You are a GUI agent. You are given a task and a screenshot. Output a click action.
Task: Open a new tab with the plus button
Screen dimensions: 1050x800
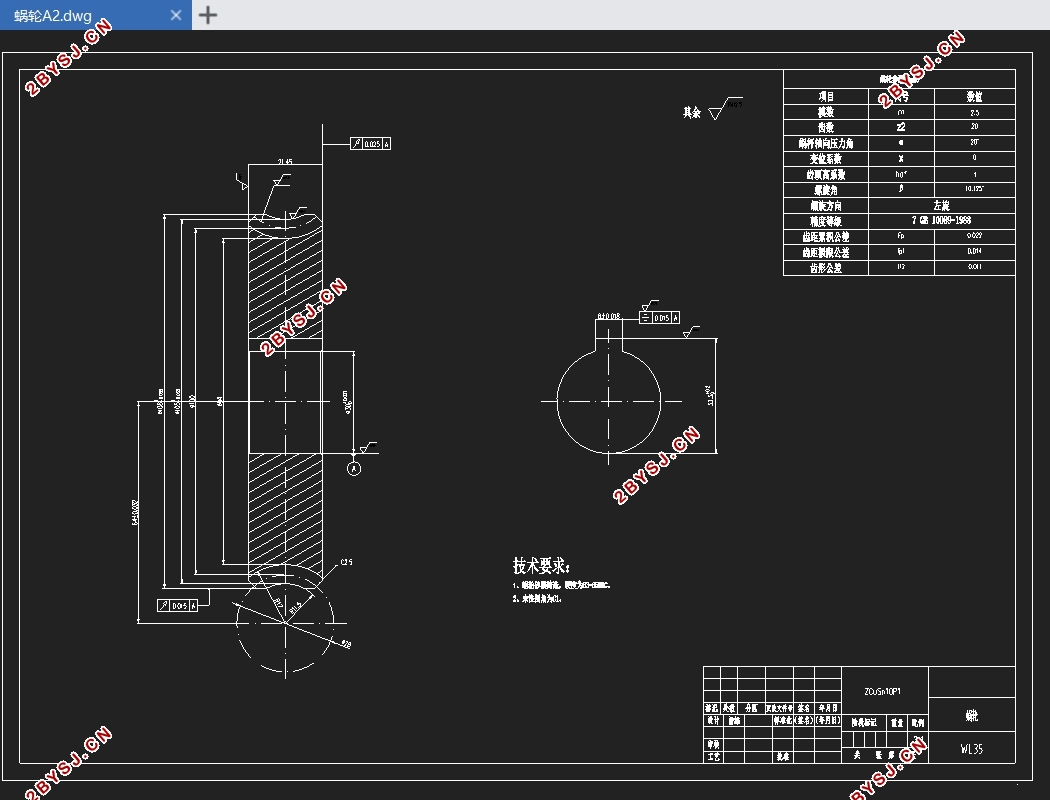pyautogui.click(x=208, y=15)
